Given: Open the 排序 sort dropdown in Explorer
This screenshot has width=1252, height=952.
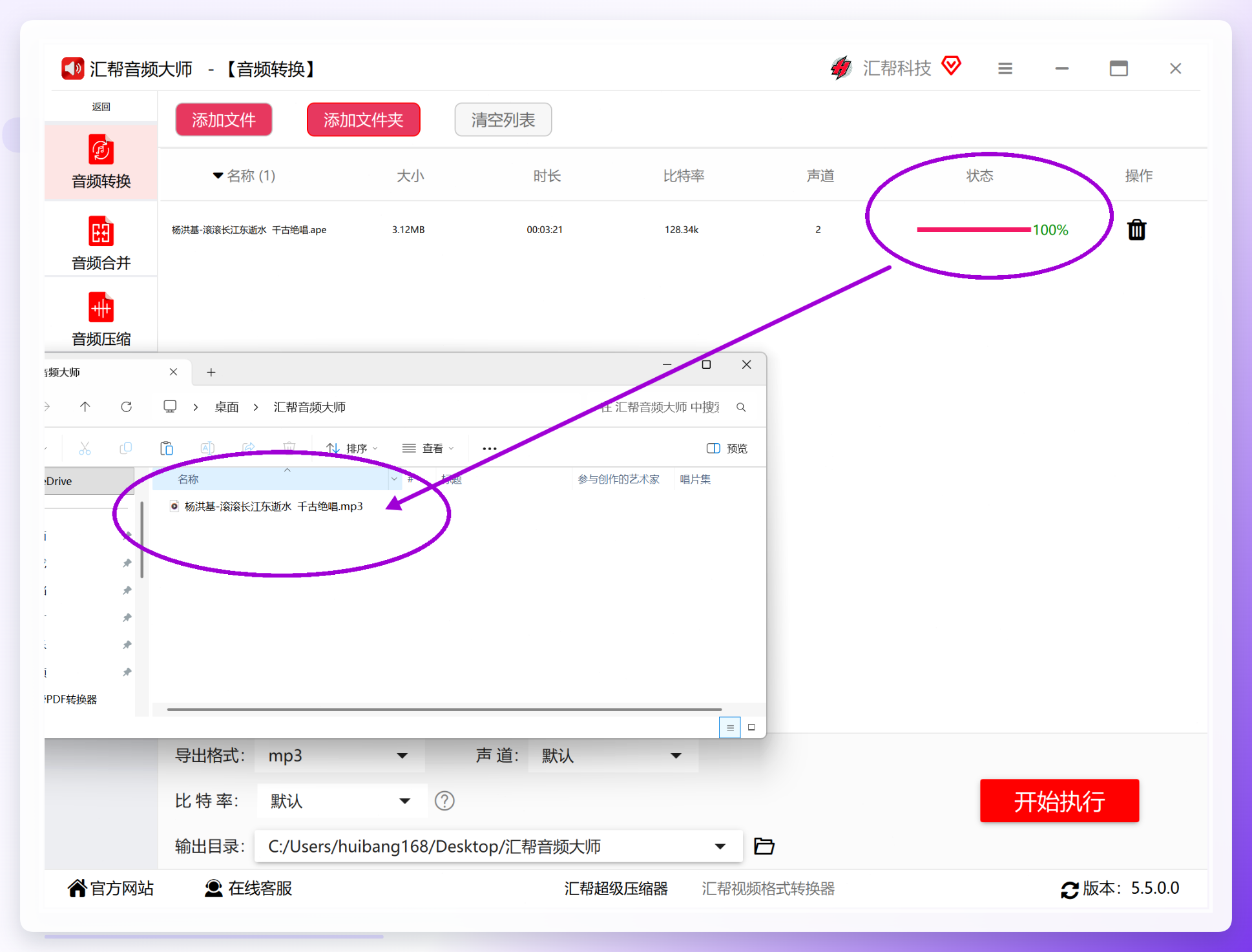Looking at the screenshot, I should pyautogui.click(x=352, y=448).
